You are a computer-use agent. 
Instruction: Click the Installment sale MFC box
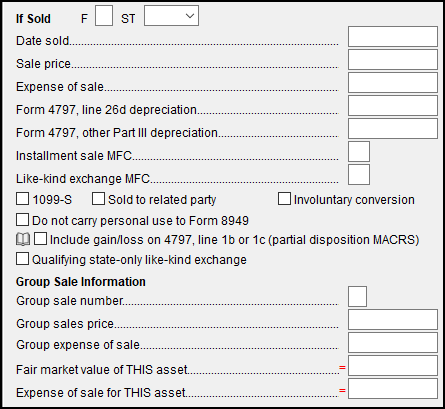point(359,152)
